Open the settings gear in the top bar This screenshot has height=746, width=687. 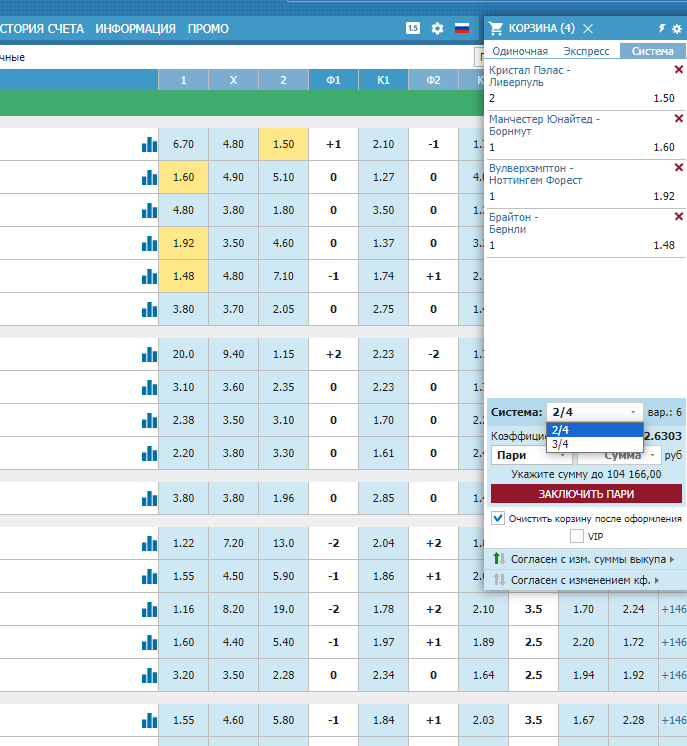coord(437,29)
